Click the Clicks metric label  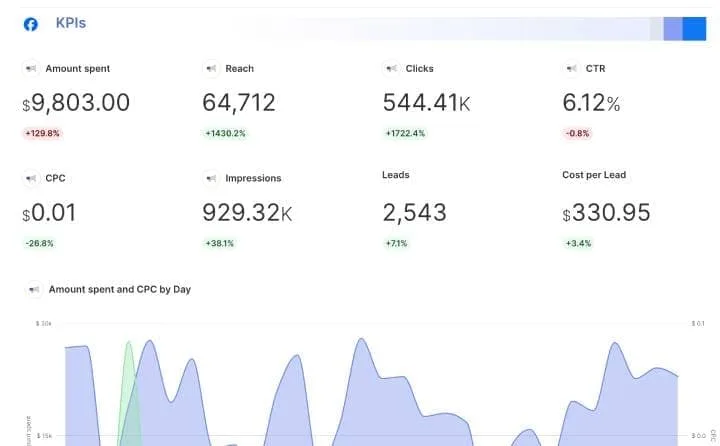420,68
